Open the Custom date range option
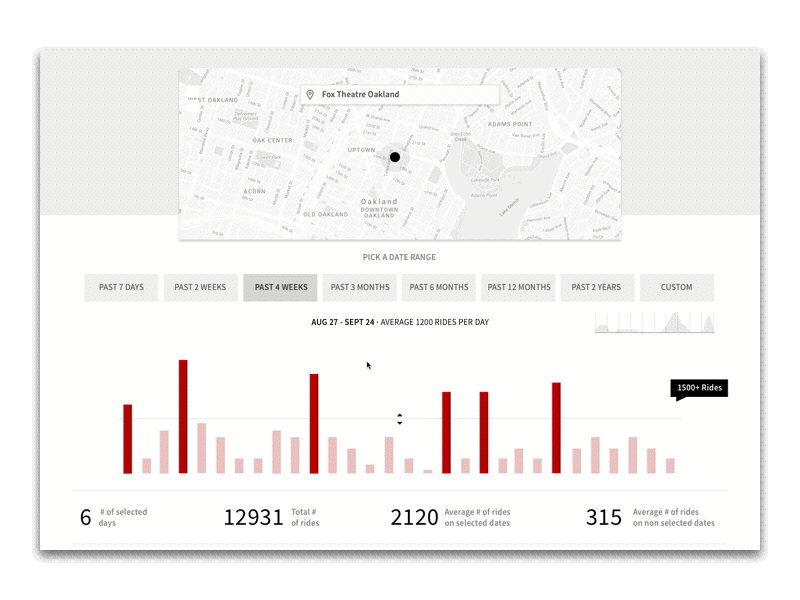This screenshot has width=800, height=600. tap(677, 287)
